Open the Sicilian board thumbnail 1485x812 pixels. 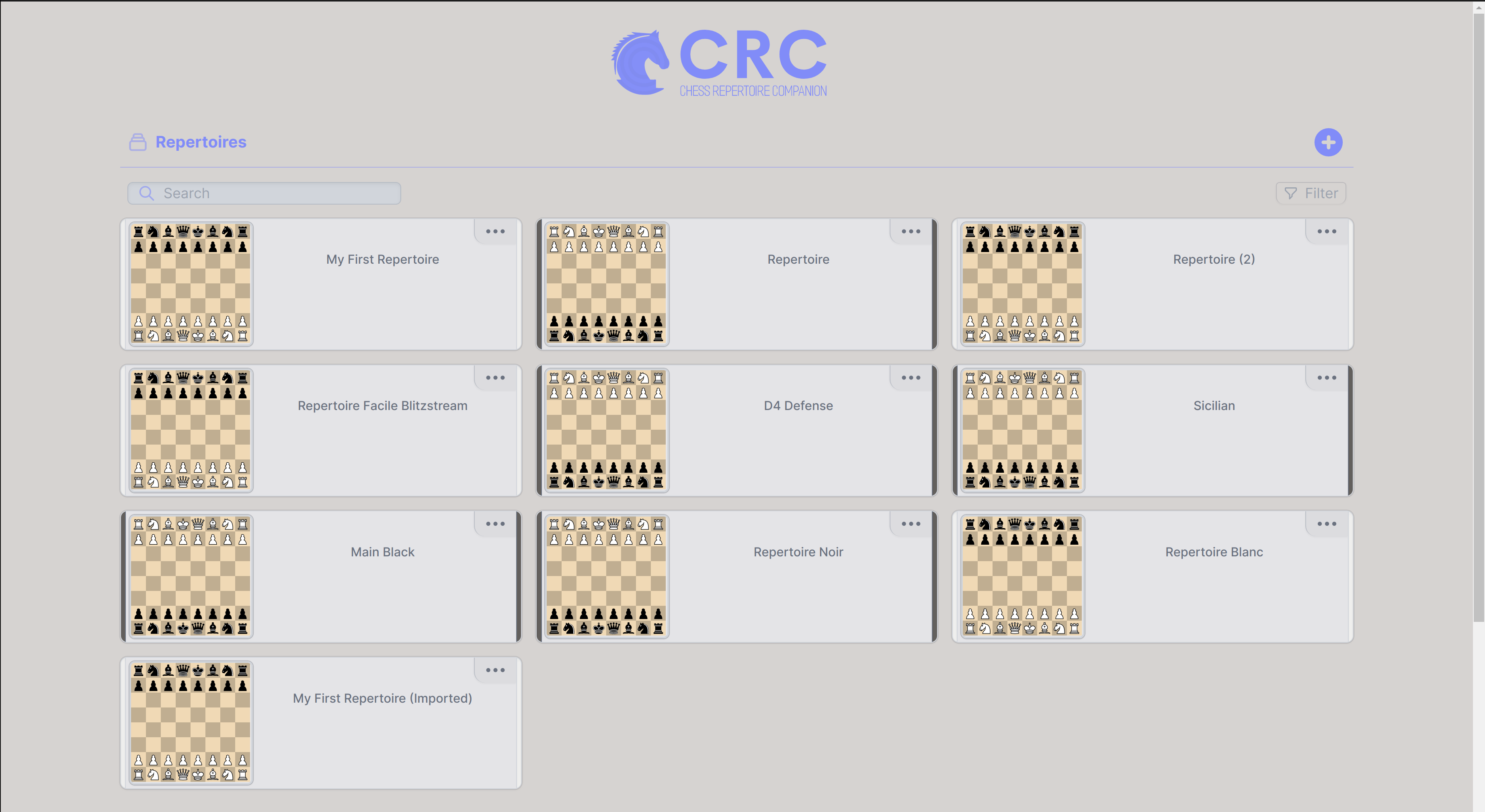pyautogui.click(x=1023, y=431)
